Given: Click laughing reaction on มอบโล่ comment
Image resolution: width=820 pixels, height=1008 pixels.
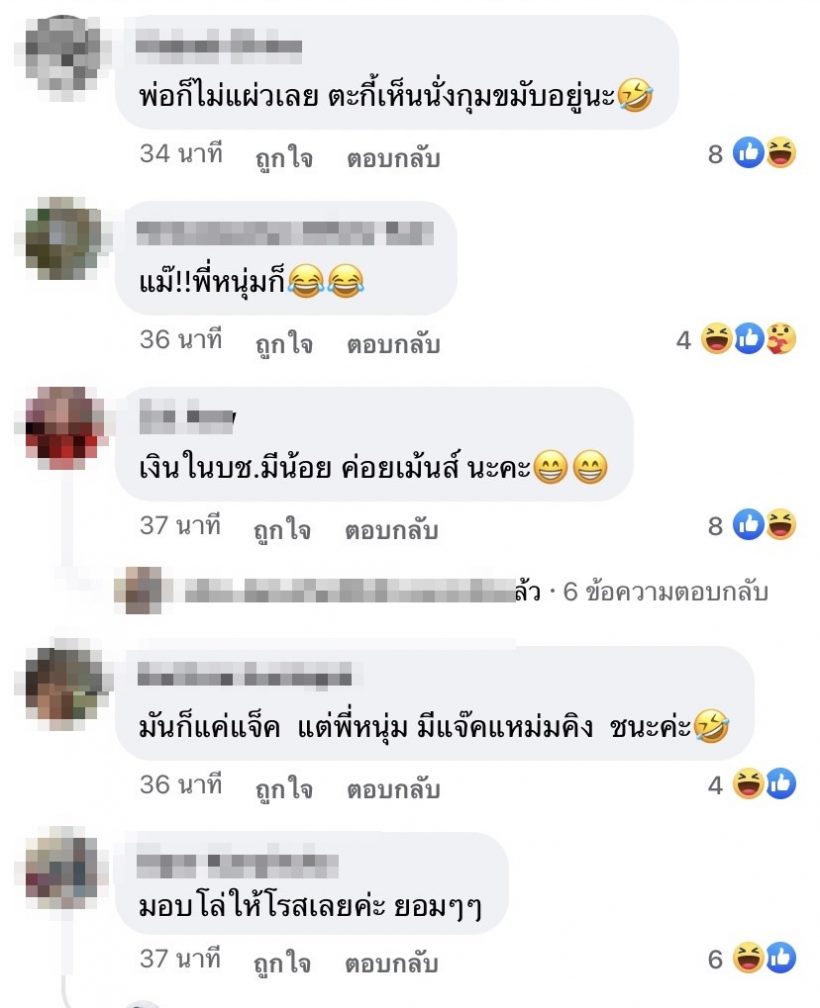Looking at the screenshot, I should point(749,958).
